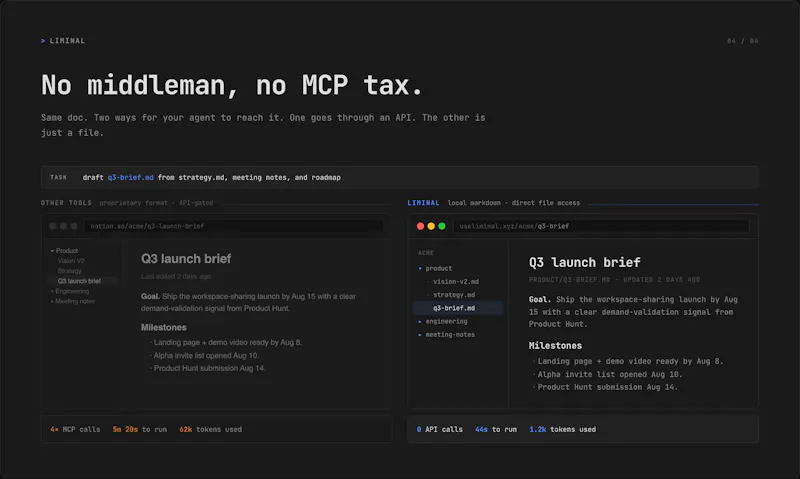Select q3-brief.md in Liminal file tree

click(x=458, y=308)
